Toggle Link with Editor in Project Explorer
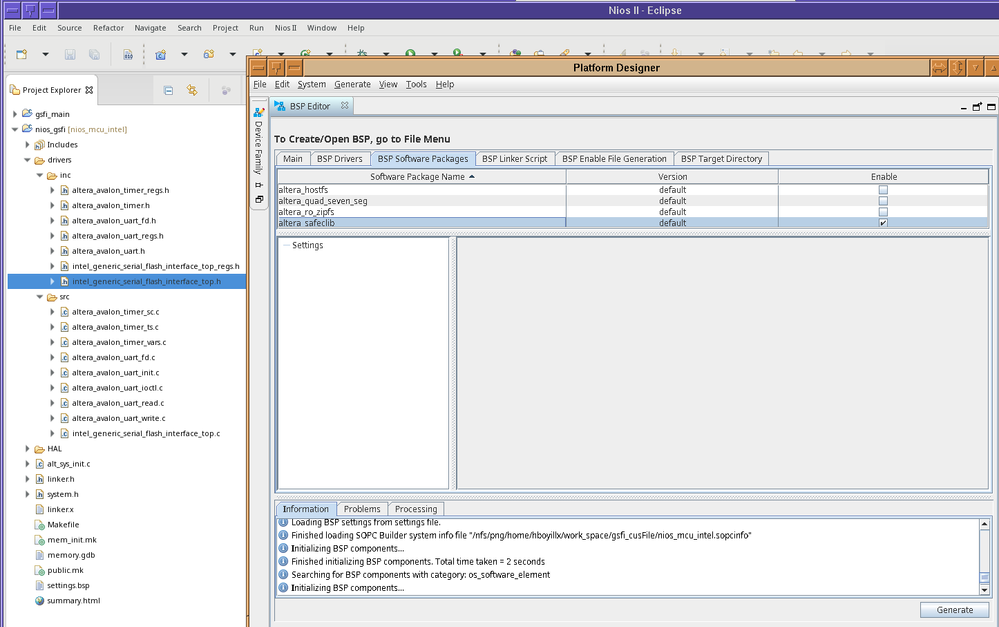 pyautogui.click(x=192, y=90)
